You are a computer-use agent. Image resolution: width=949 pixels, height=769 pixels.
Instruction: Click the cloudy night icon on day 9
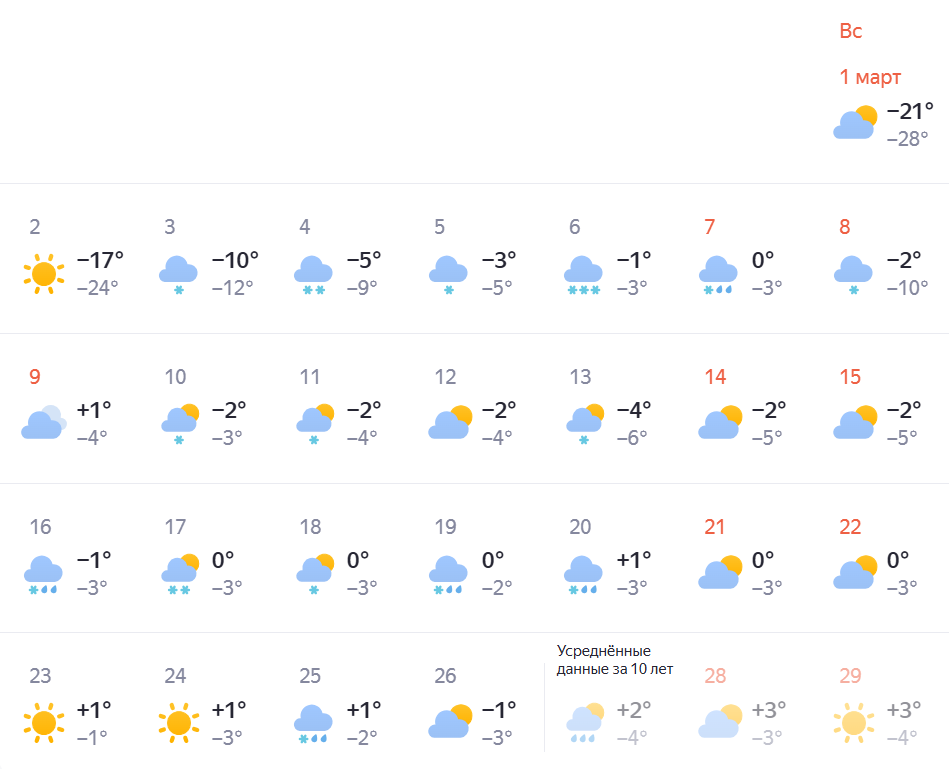43,422
